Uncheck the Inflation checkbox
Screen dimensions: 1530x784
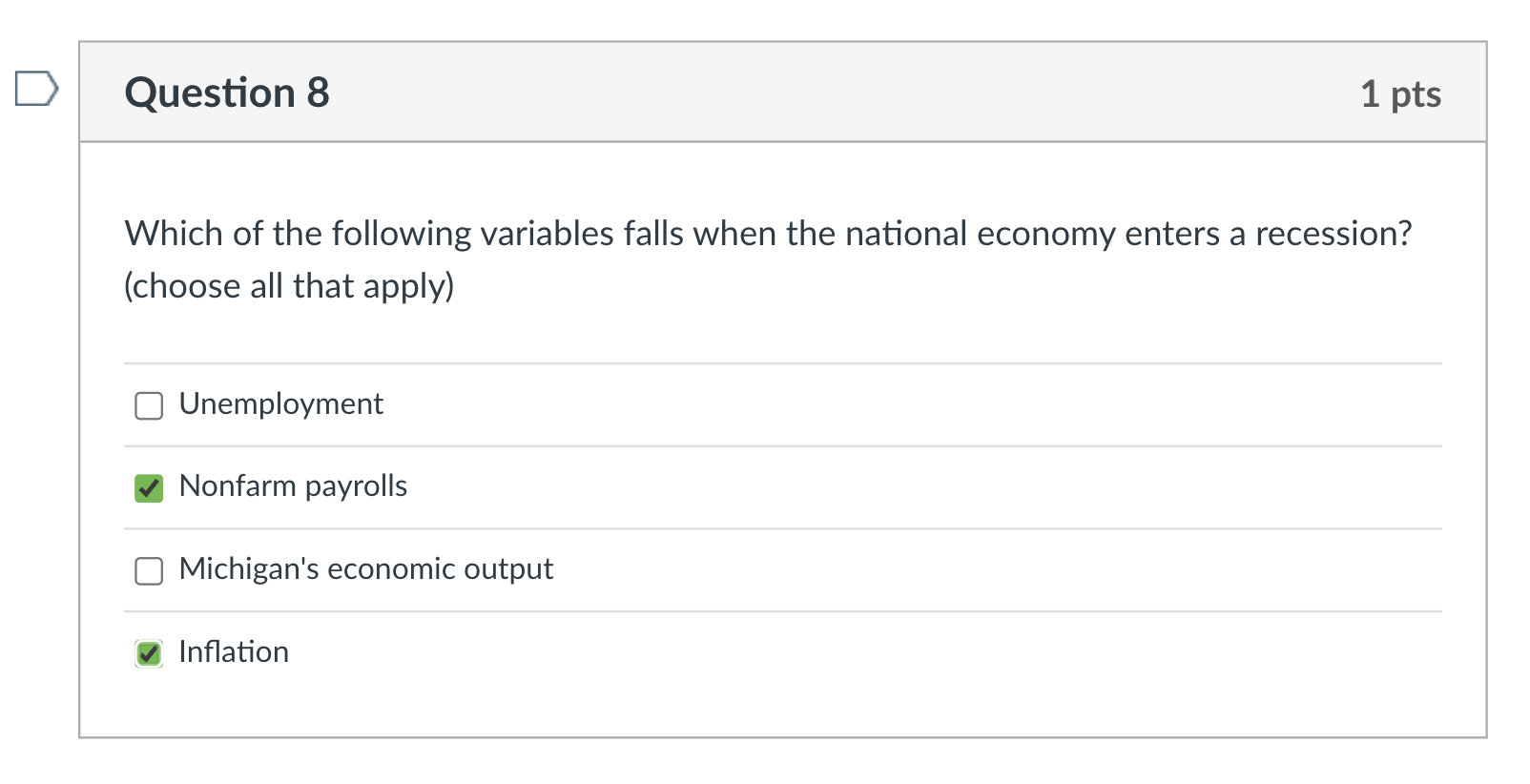coord(149,654)
